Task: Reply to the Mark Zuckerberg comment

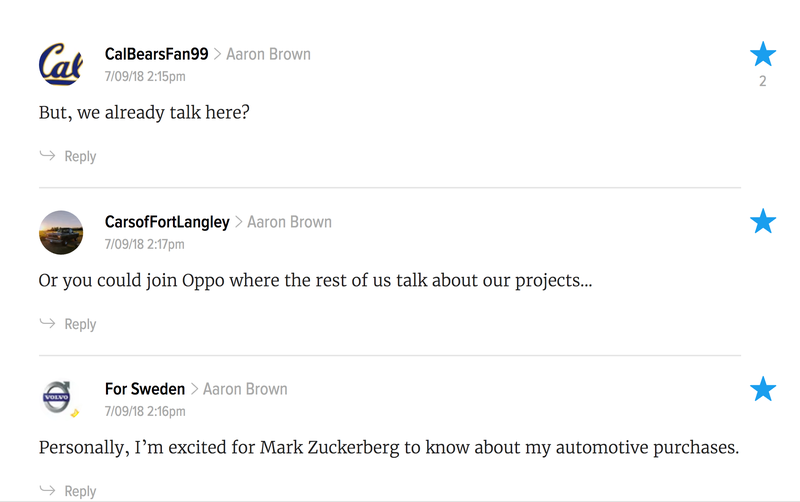Action: click(80, 491)
